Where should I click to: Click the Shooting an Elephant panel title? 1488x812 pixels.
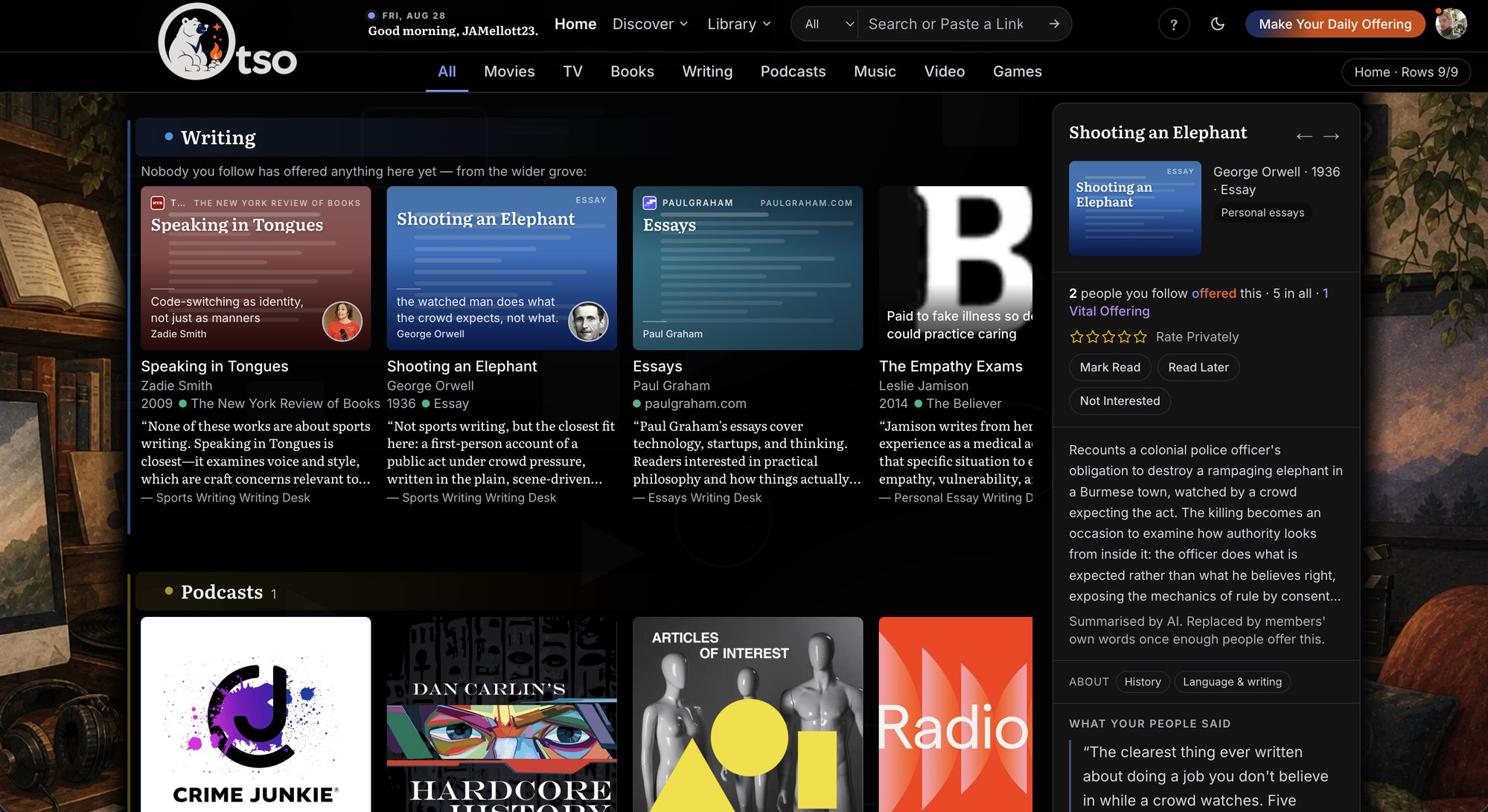click(1157, 132)
